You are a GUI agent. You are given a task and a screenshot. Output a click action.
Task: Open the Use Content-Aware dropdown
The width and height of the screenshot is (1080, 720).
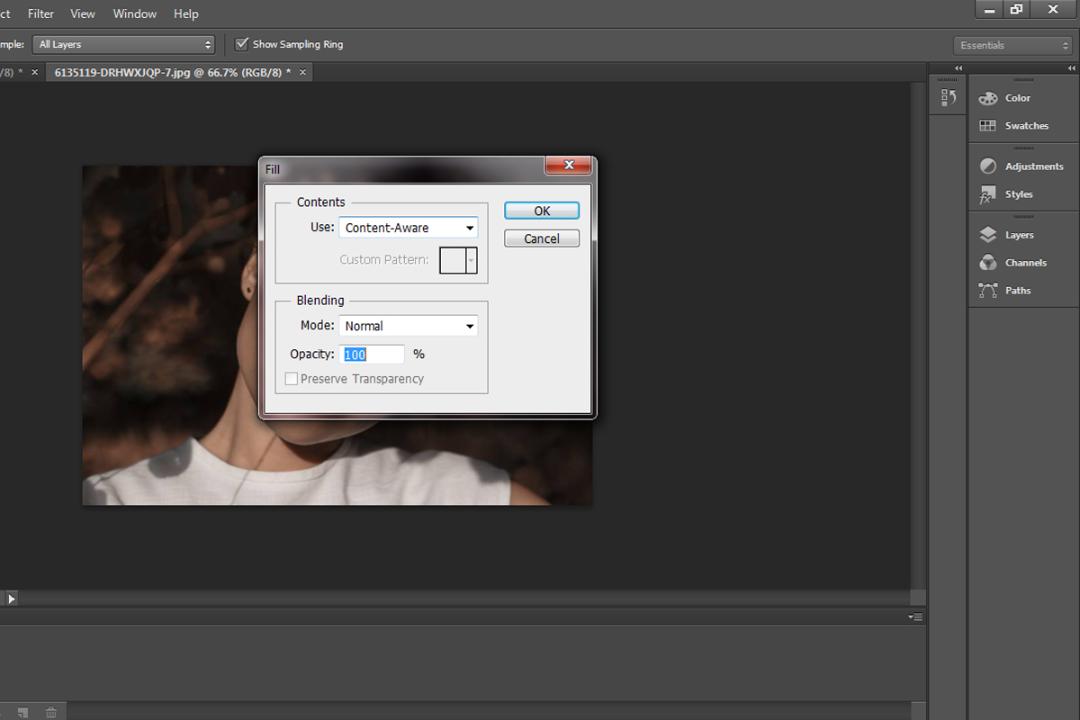pos(408,227)
